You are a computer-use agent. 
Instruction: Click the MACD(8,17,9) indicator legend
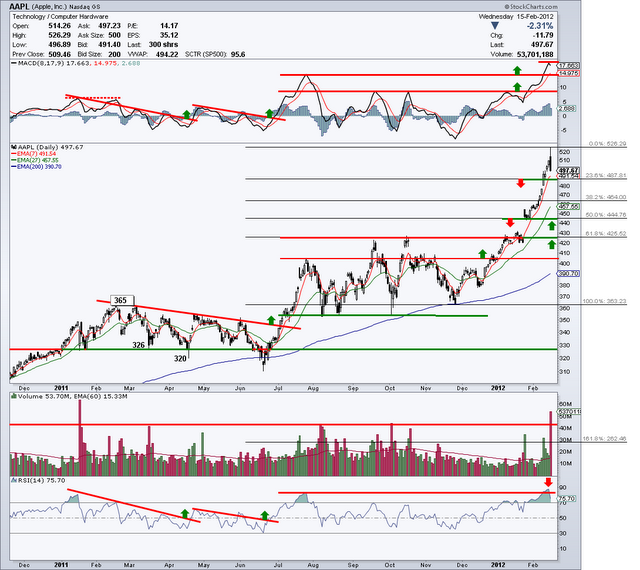(x=76, y=63)
